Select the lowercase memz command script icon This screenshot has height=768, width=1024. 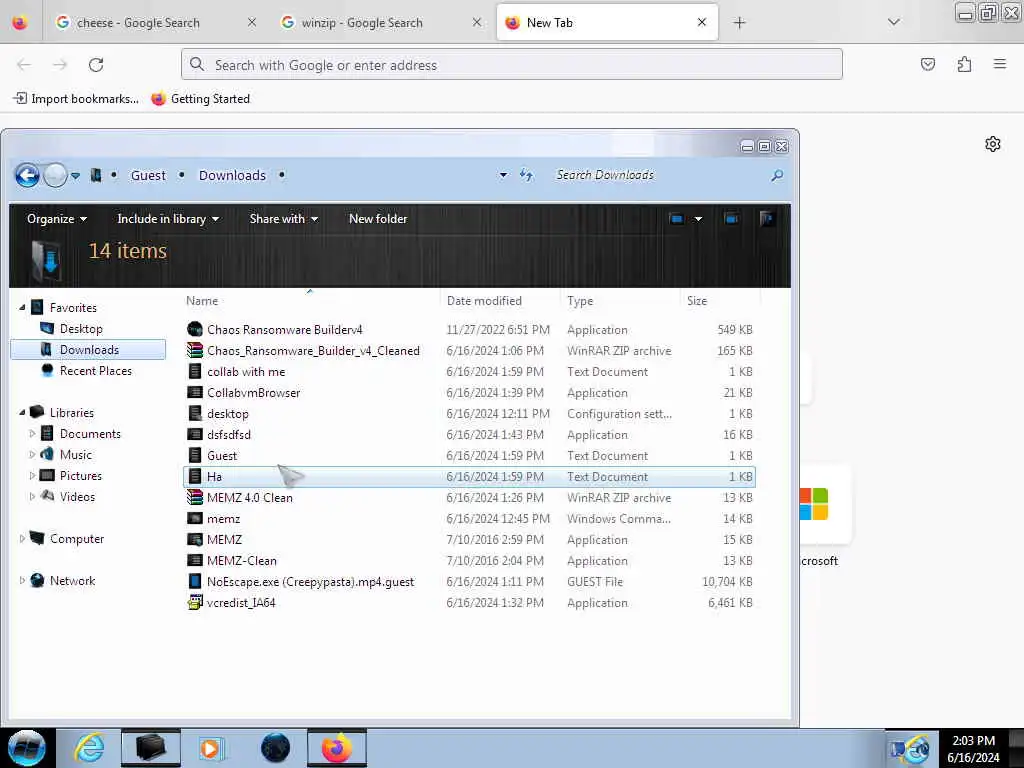(195, 519)
